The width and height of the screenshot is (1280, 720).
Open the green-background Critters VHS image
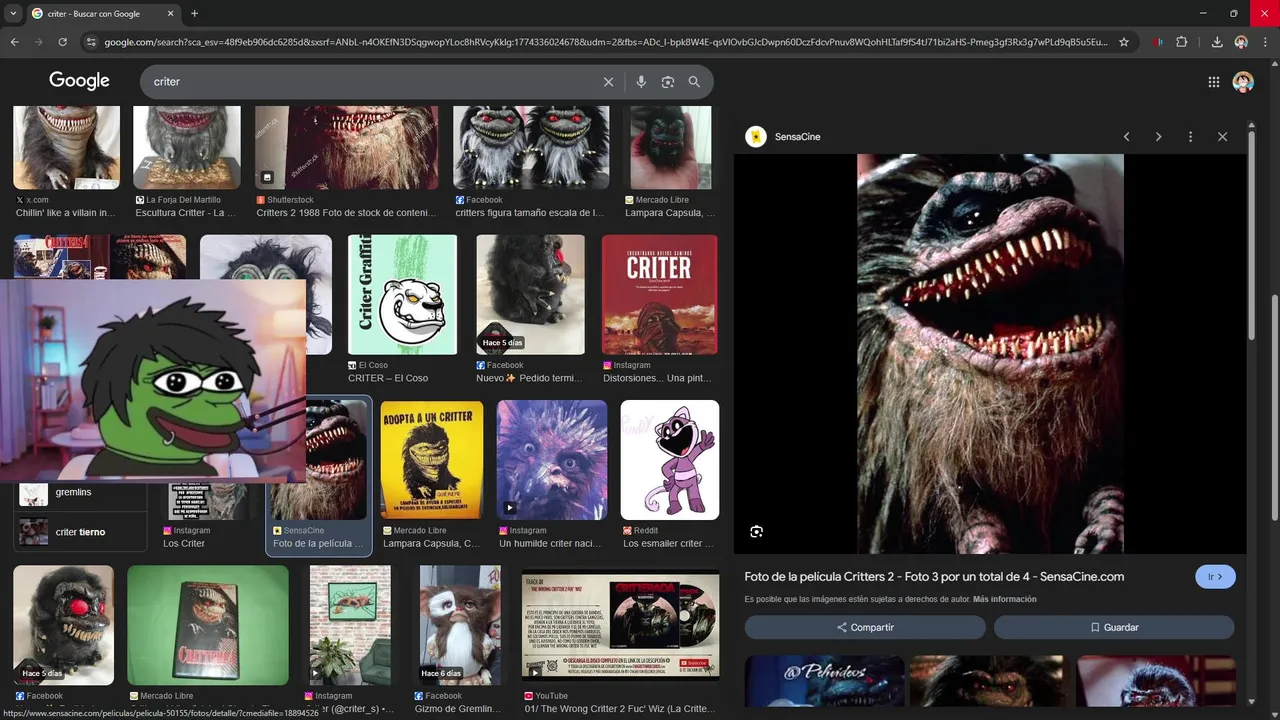point(208,625)
